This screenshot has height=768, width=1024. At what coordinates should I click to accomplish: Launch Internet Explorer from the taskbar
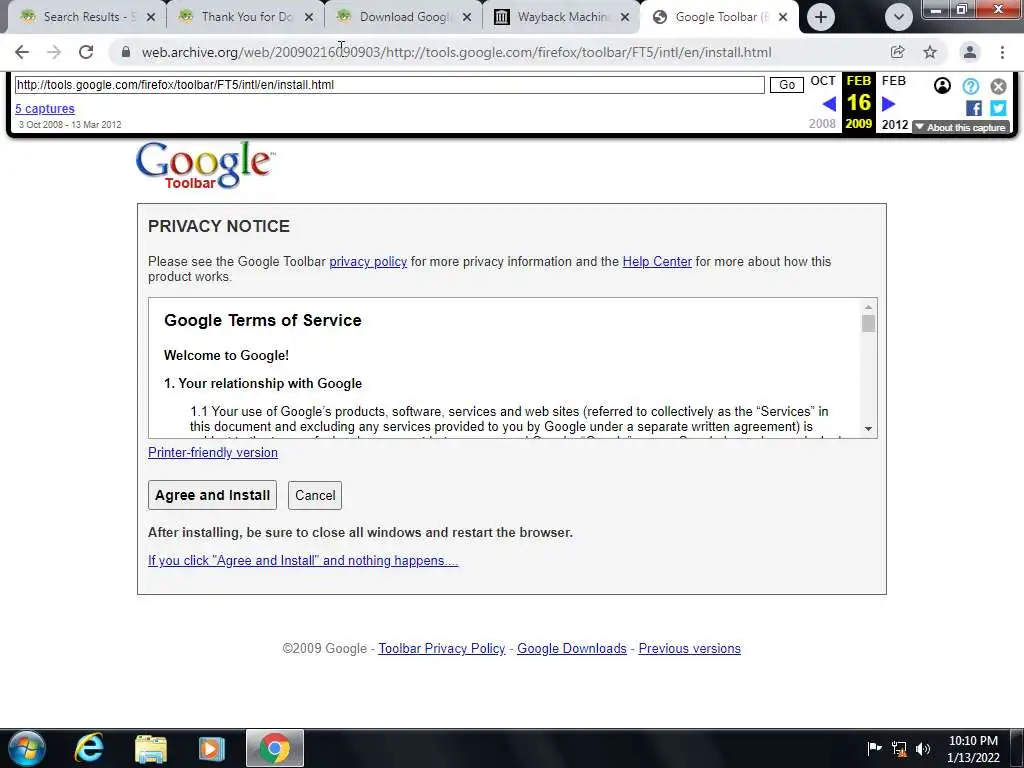pyautogui.click(x=89, y=748)
